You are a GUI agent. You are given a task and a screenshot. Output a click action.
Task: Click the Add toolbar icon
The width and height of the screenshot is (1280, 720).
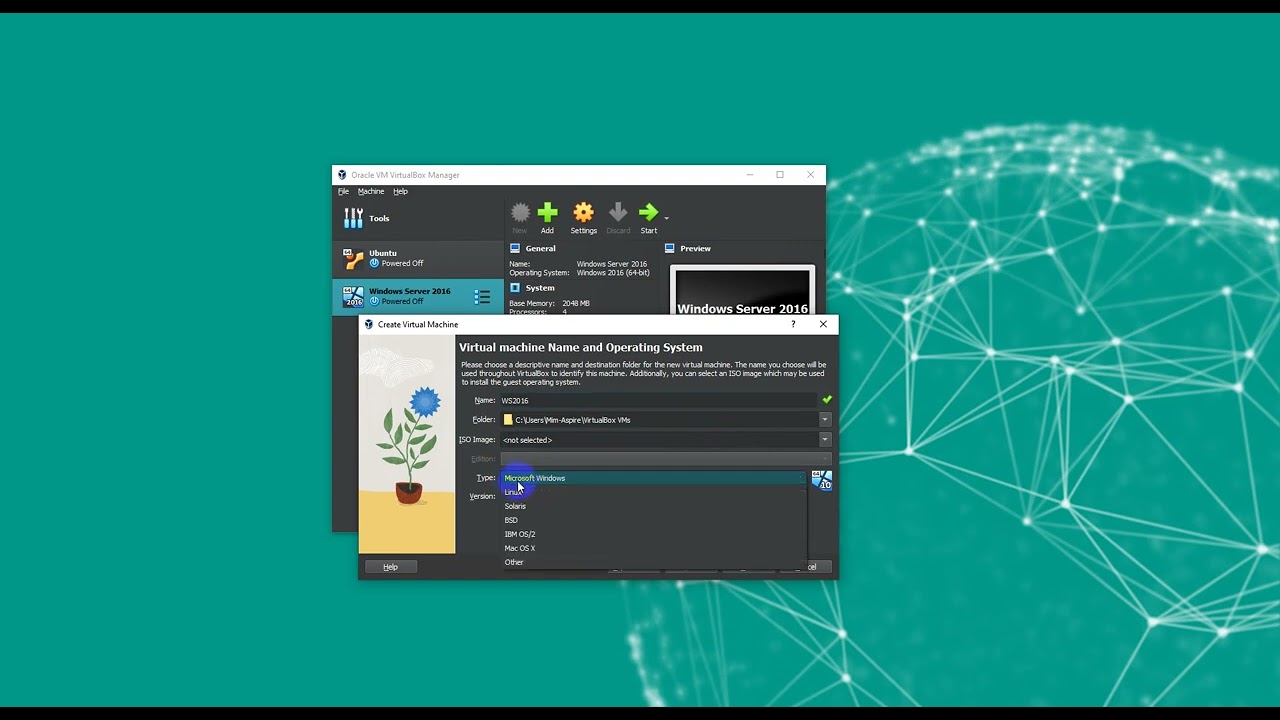(x=547, y=212)
